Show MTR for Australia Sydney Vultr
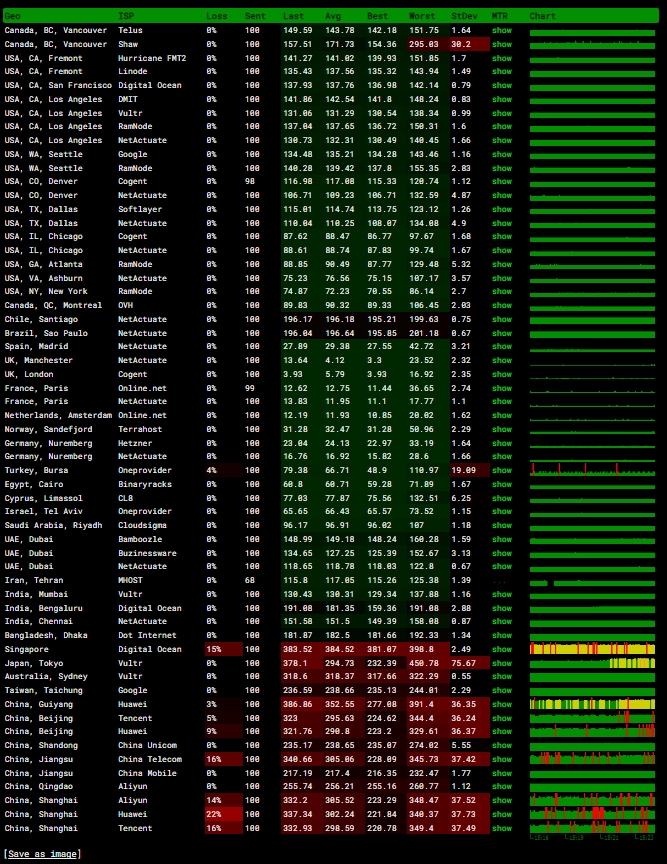The width and height of the screenshot is (667, 864). point(502,676)
